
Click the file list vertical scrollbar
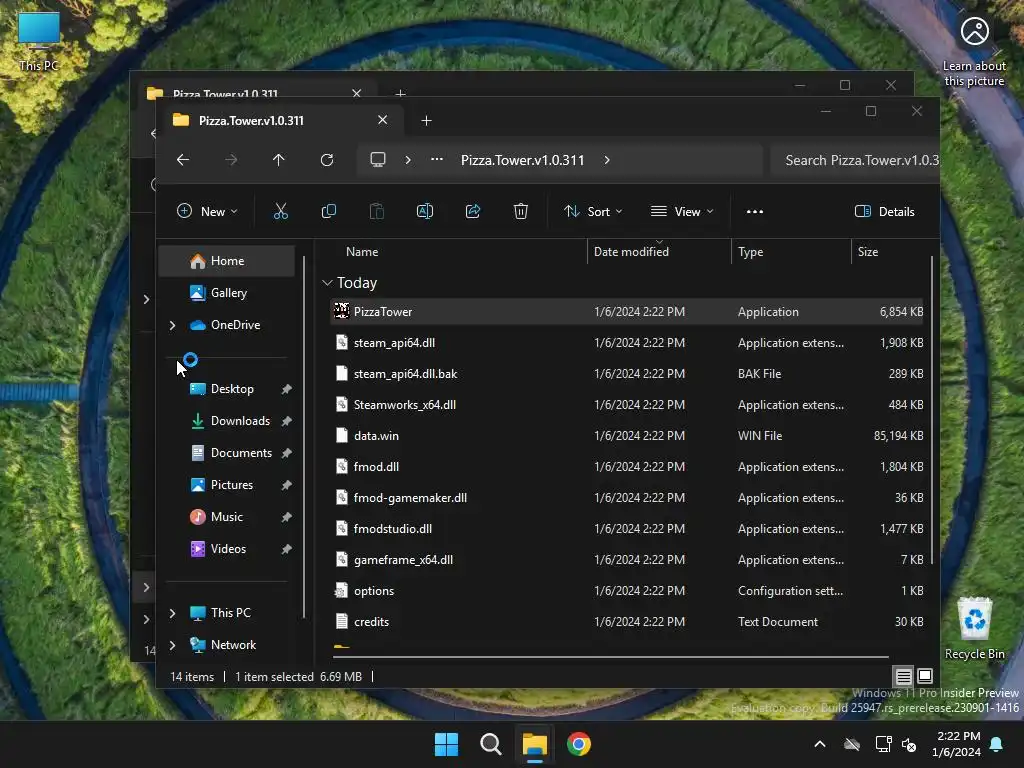(x=932, y=411)
